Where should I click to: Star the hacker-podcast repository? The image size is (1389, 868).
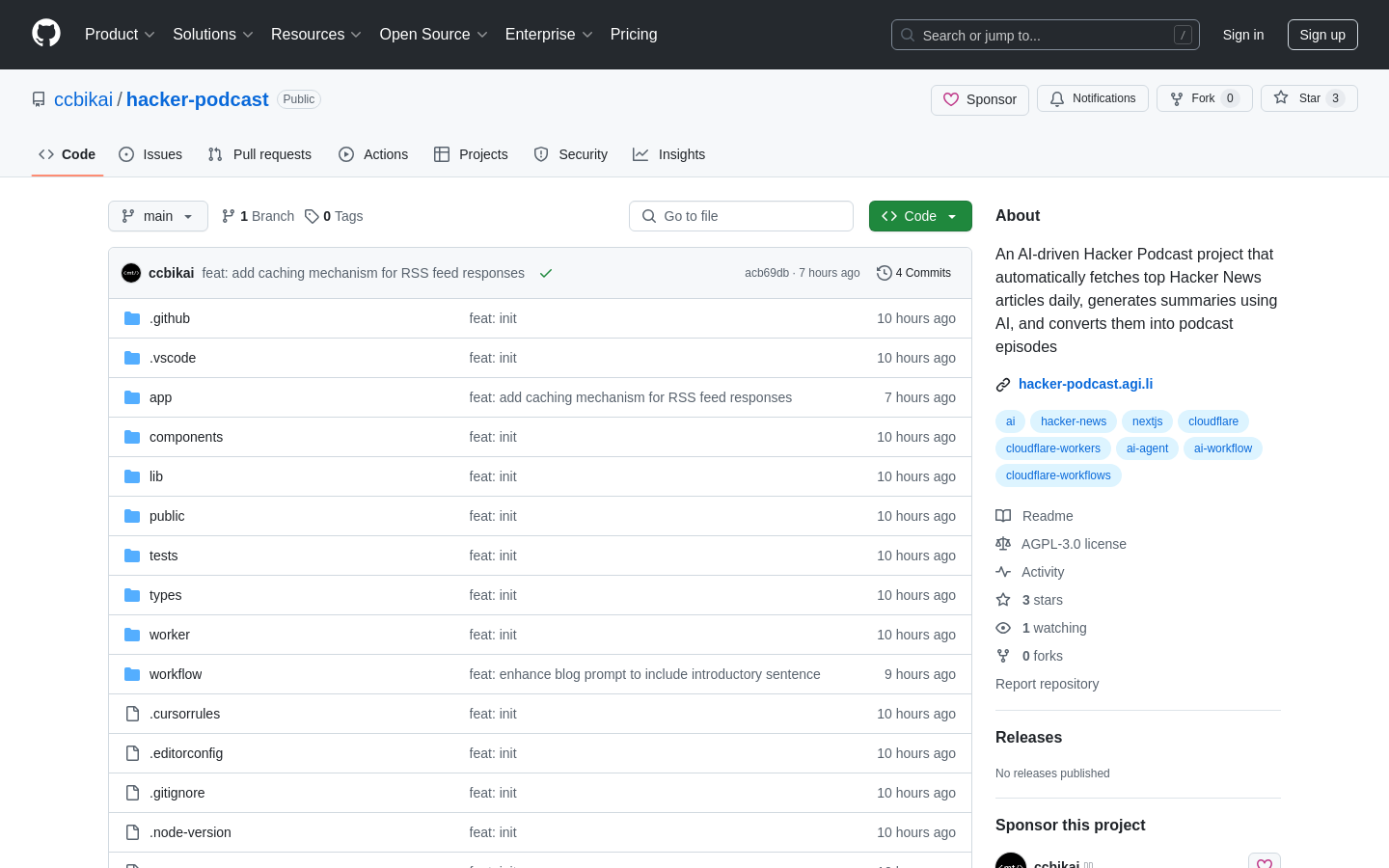pos(1309,98)
